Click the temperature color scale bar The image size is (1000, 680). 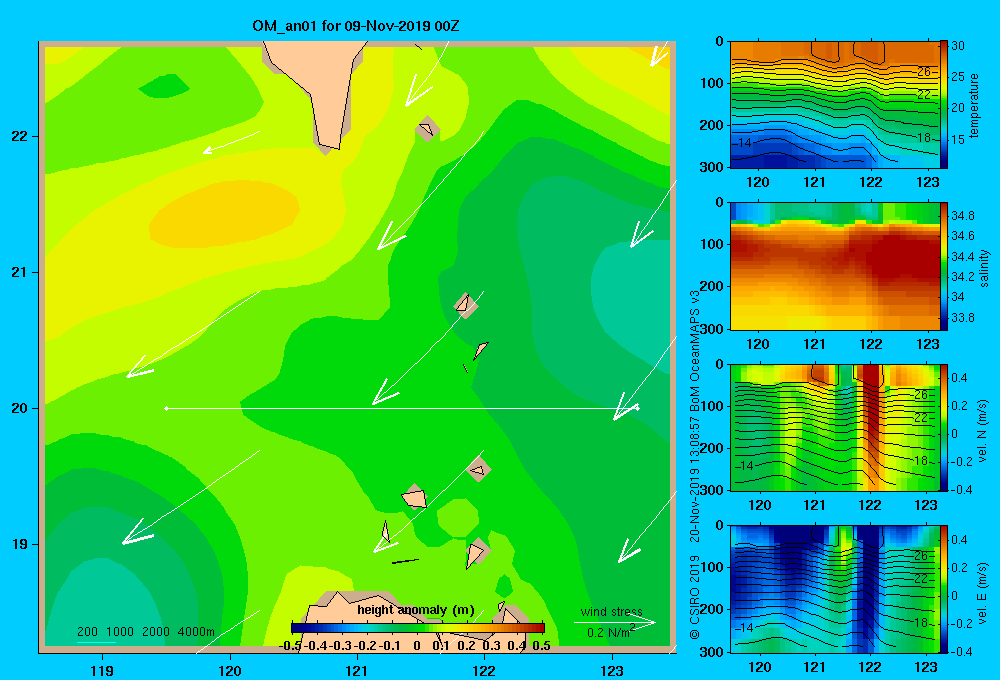tap(944, 105)
